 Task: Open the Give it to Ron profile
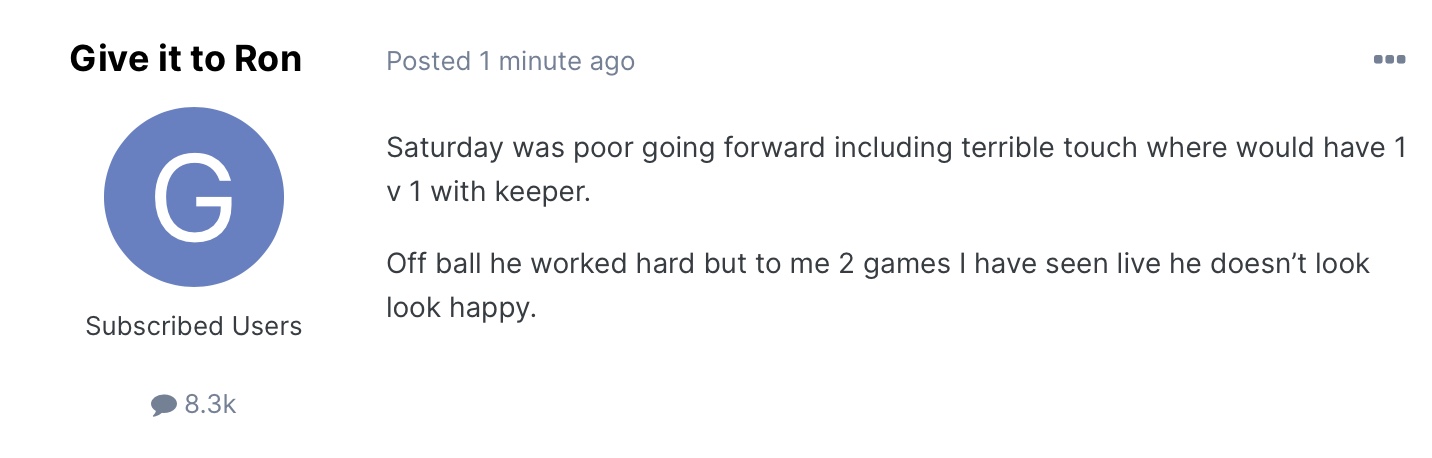[x=186, y=60]
